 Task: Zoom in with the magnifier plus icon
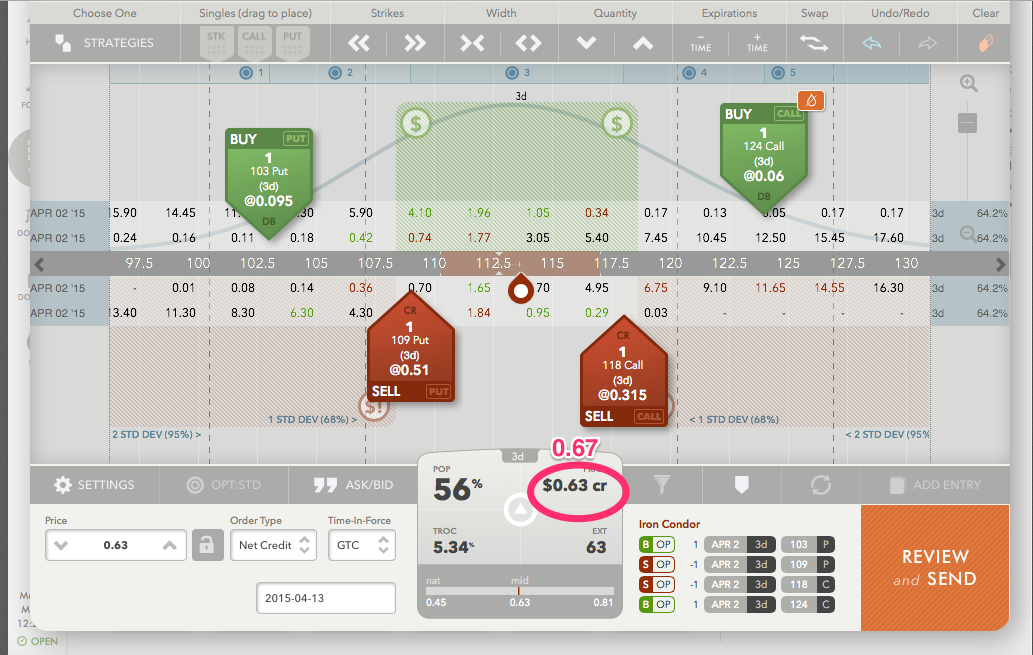pyautogui.click(x=968, y=83)
